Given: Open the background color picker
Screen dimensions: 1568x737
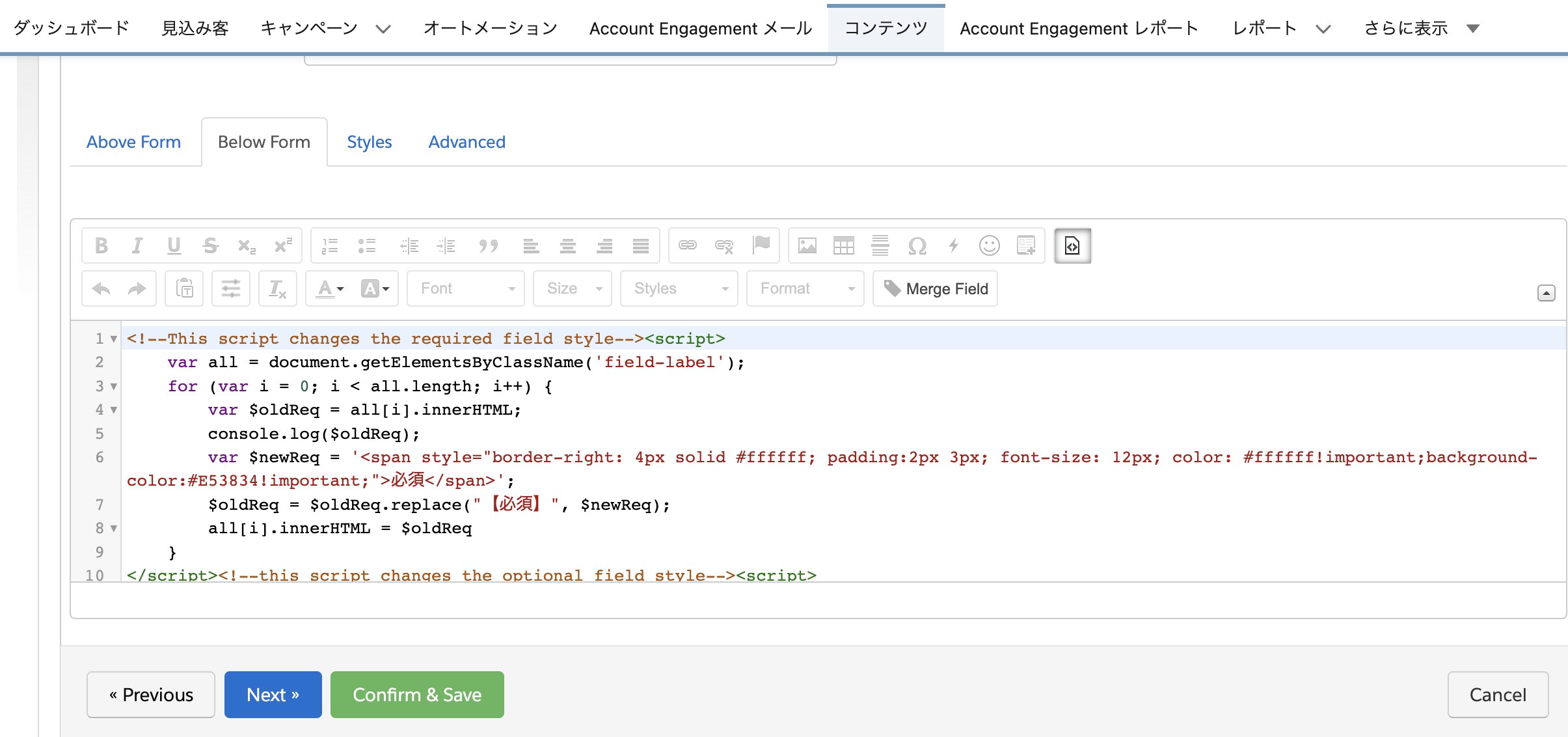Looking at the screenshot, I should click(x=375, y=288).
